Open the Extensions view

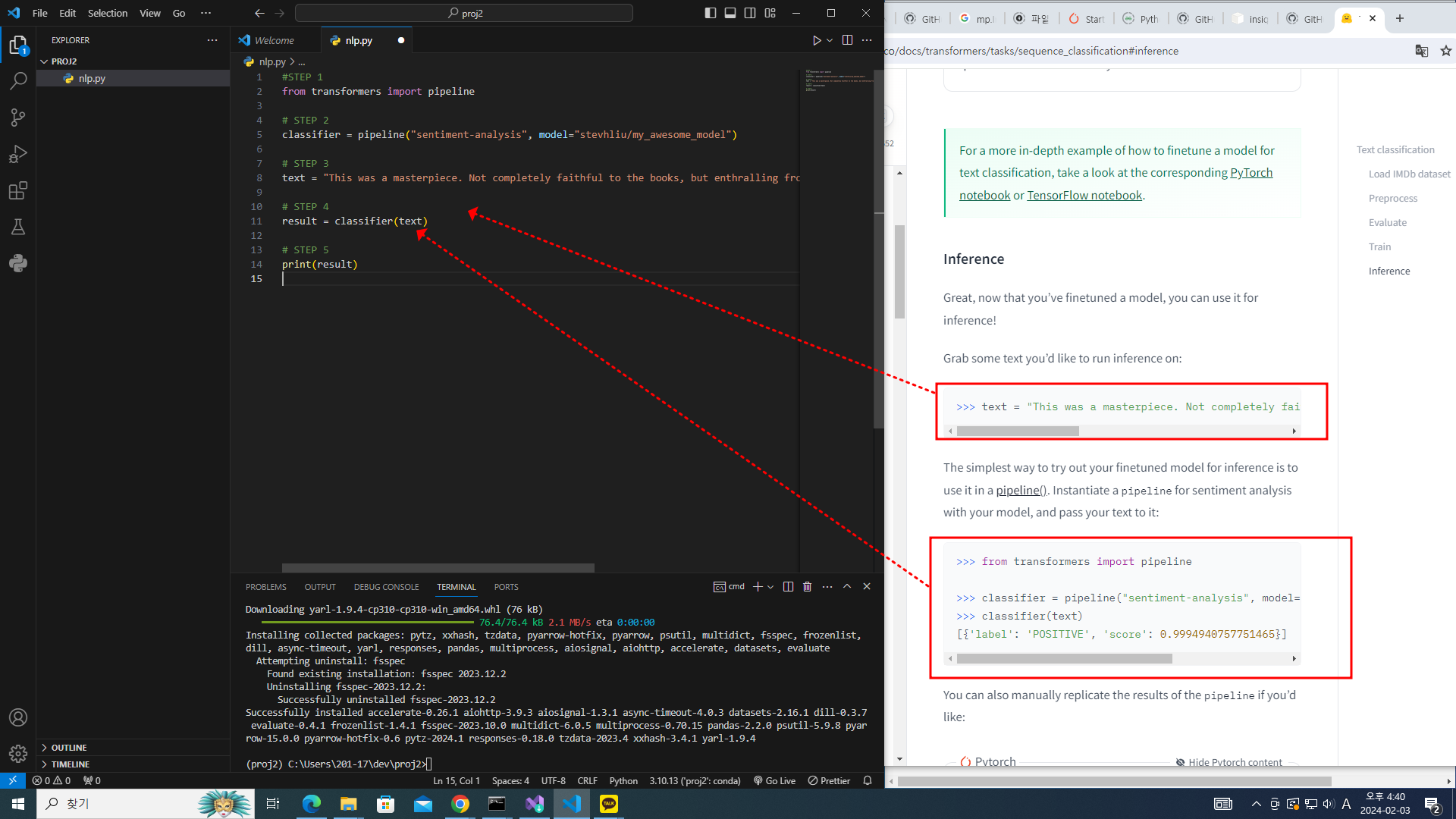pos(18,190)
